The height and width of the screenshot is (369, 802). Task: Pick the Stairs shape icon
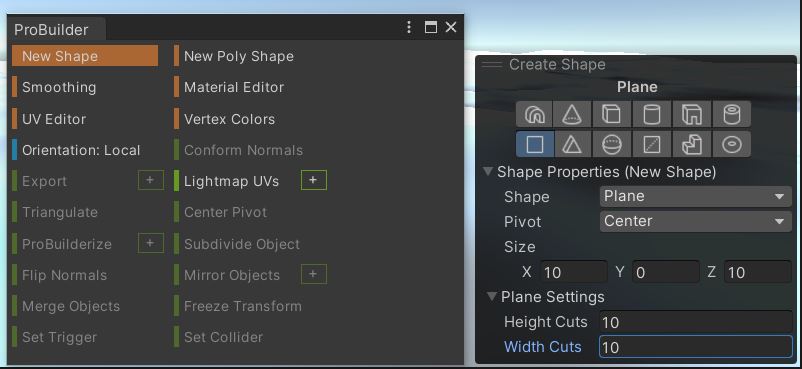[x=692, y=145]
